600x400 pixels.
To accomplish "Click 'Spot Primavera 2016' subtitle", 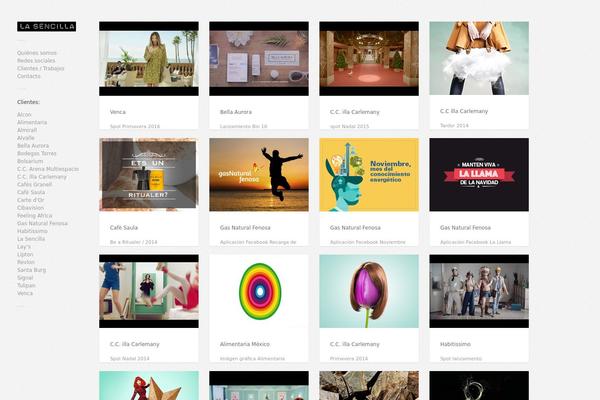I will click(x=135, y=126).
